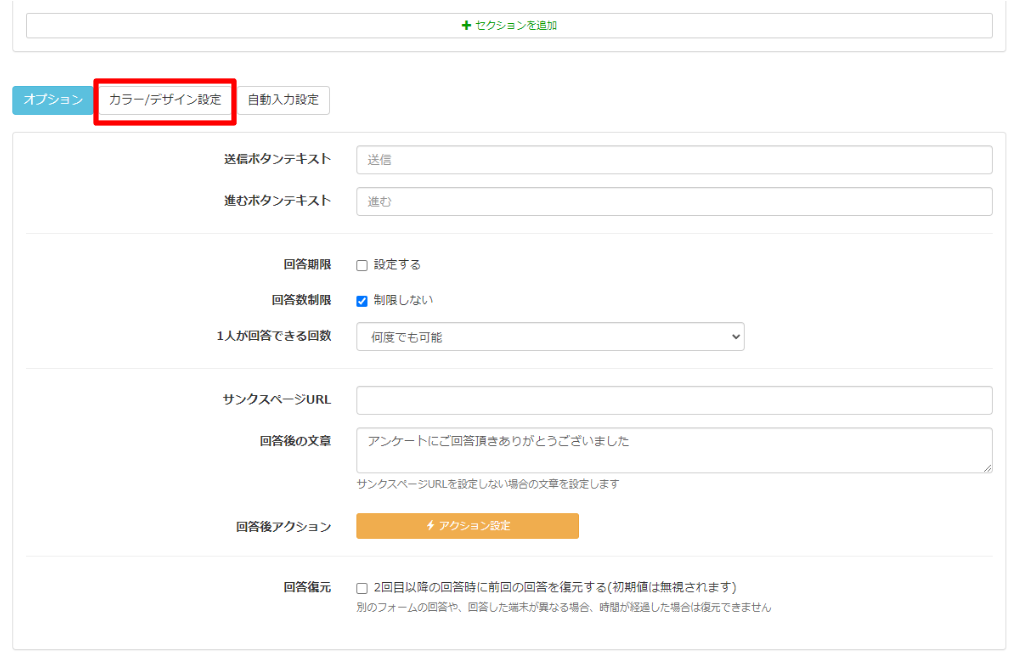
Task: Click the サンクスページURLを設定しない場合 hint text
Action: (x=487, y=484)
